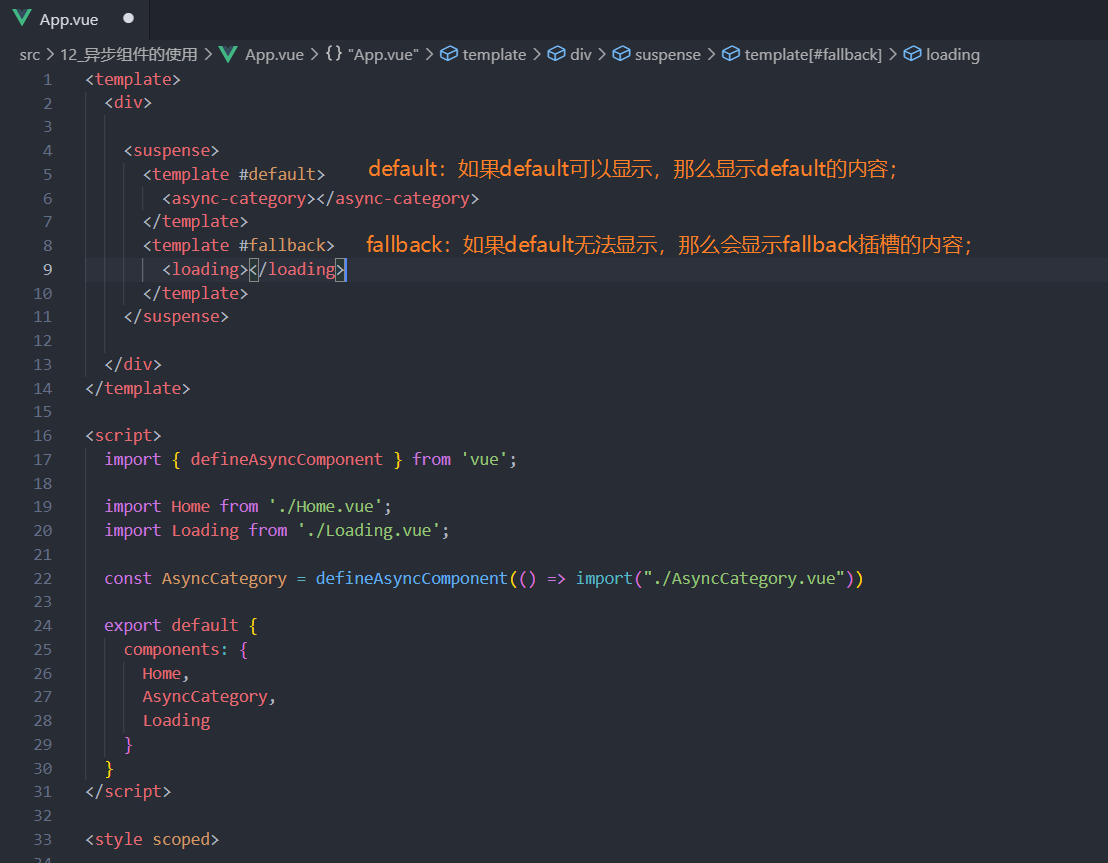Click the Vue icon beside App.vue in breadcrumbs

pos(227,54)
